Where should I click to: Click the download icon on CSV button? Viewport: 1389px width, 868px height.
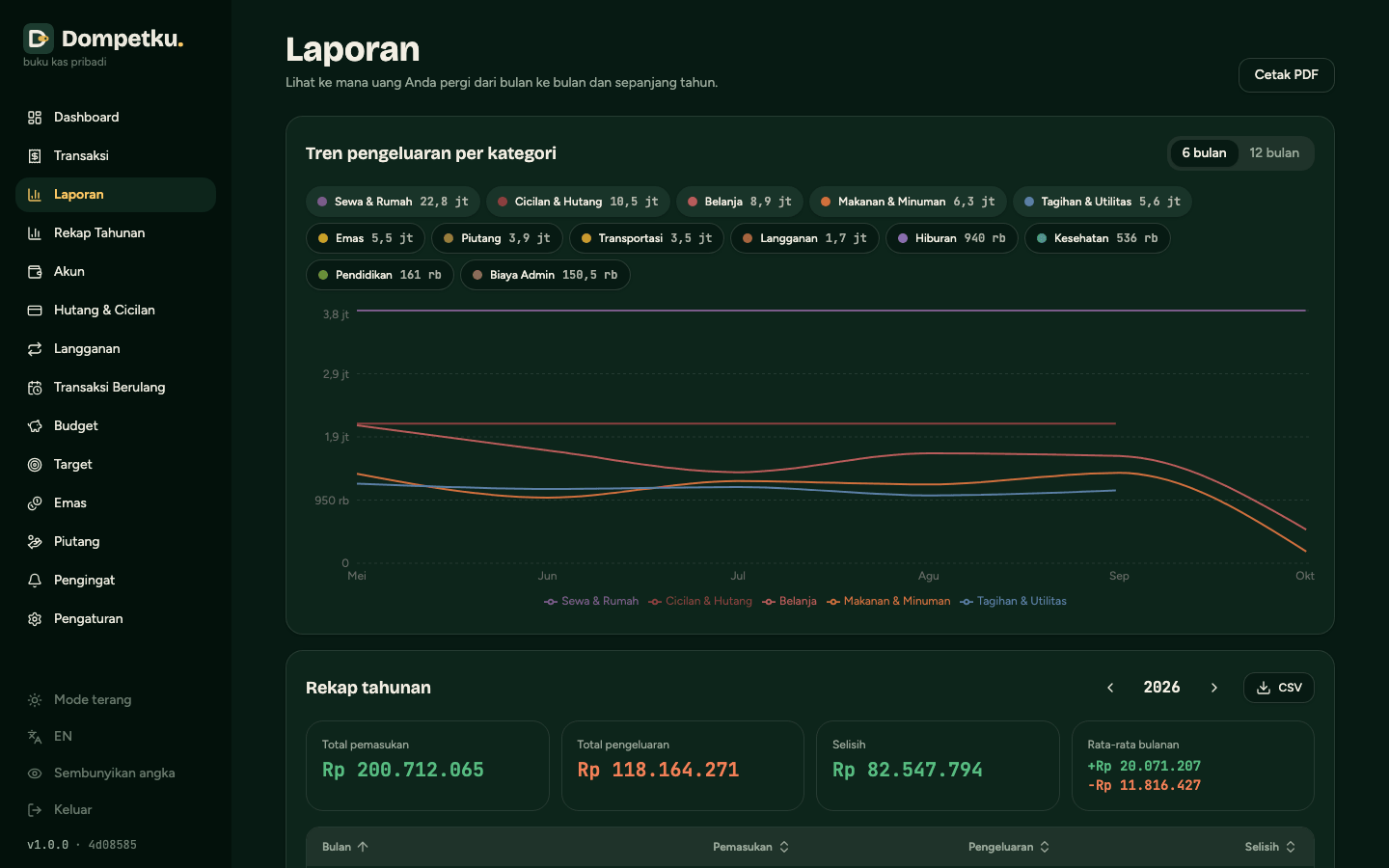[x=1264, y=688]
